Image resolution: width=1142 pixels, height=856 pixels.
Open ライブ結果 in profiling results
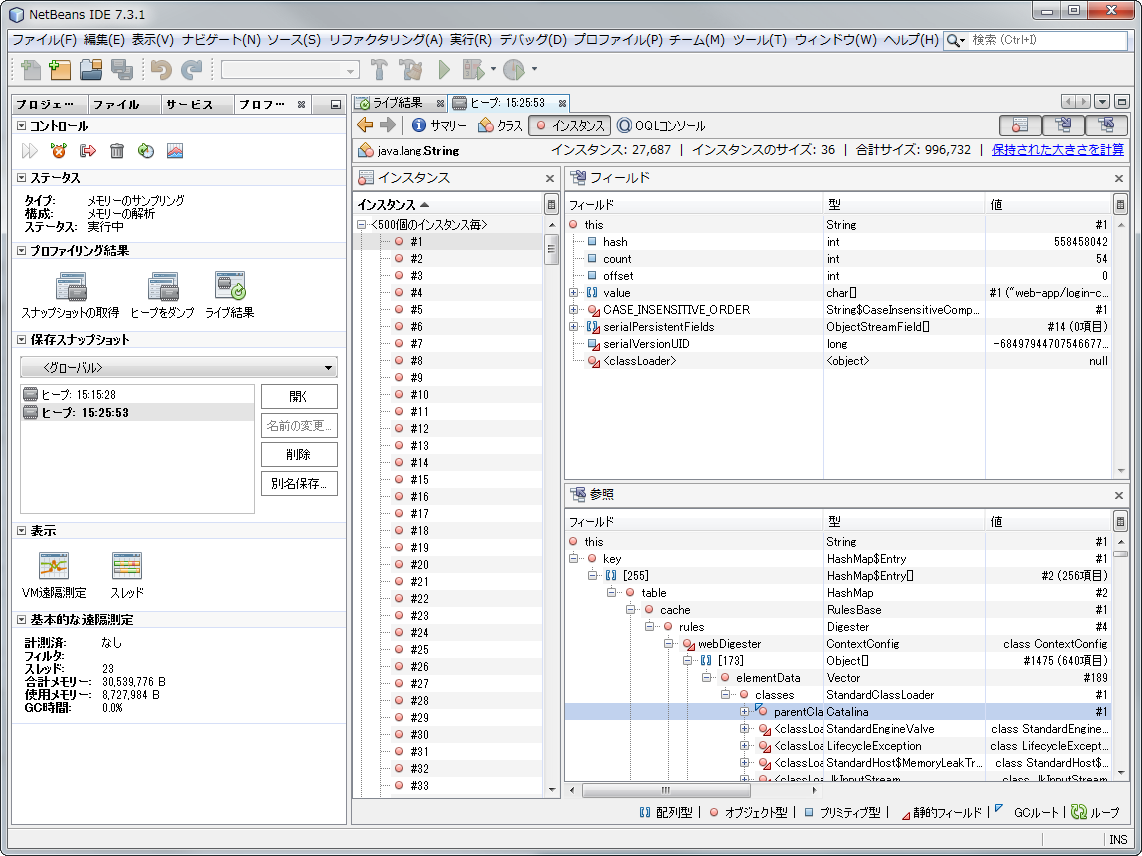click(x=229, y=295)
